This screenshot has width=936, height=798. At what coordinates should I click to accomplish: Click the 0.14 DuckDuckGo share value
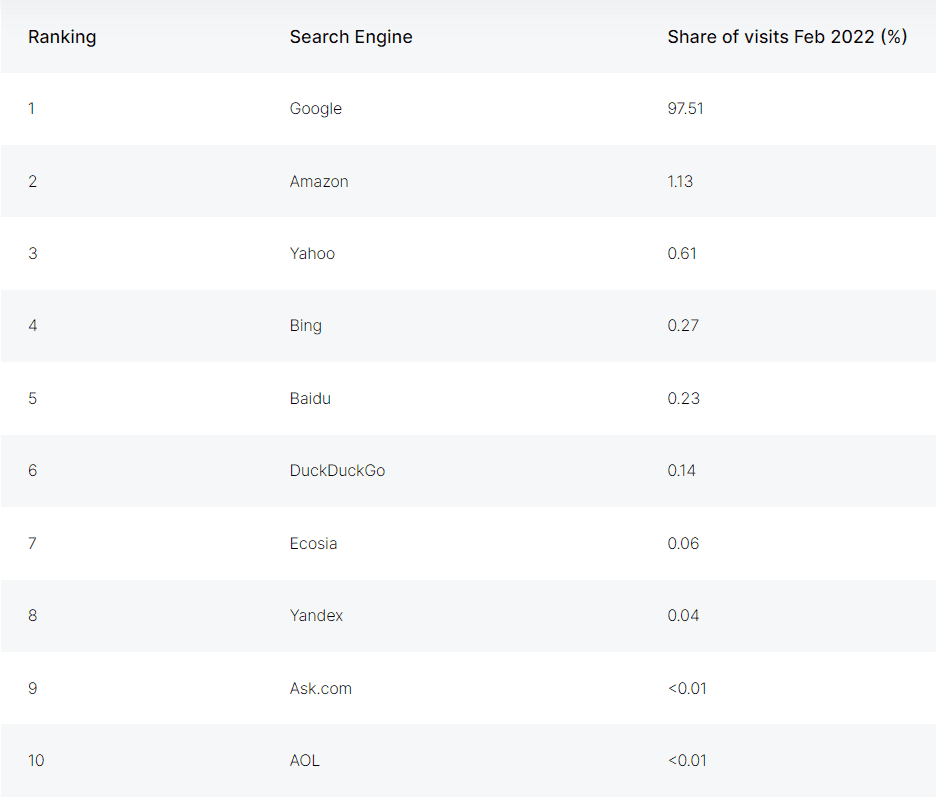click(682, 471)
